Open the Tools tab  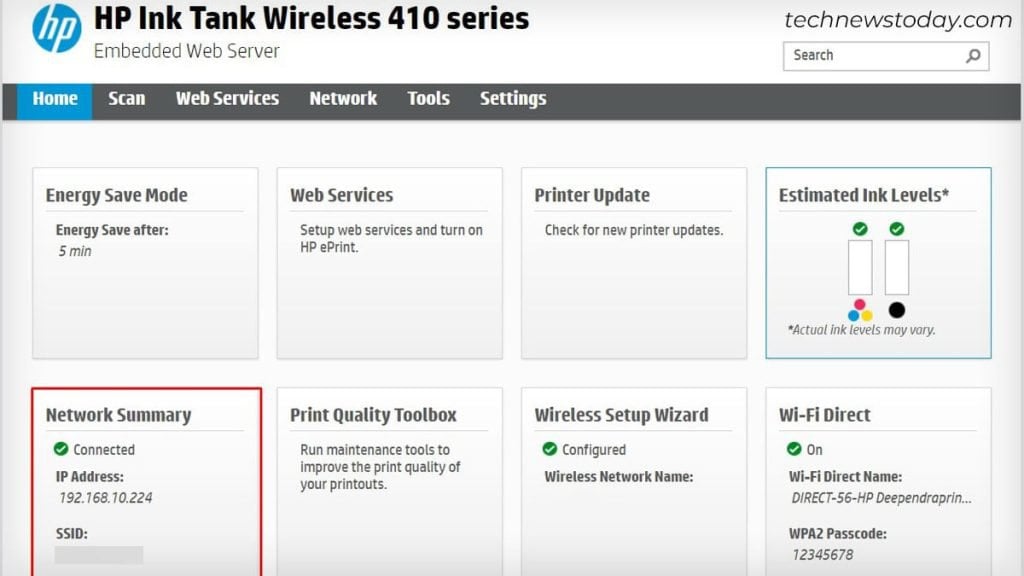pyautogui.click(x=428, y=99)
